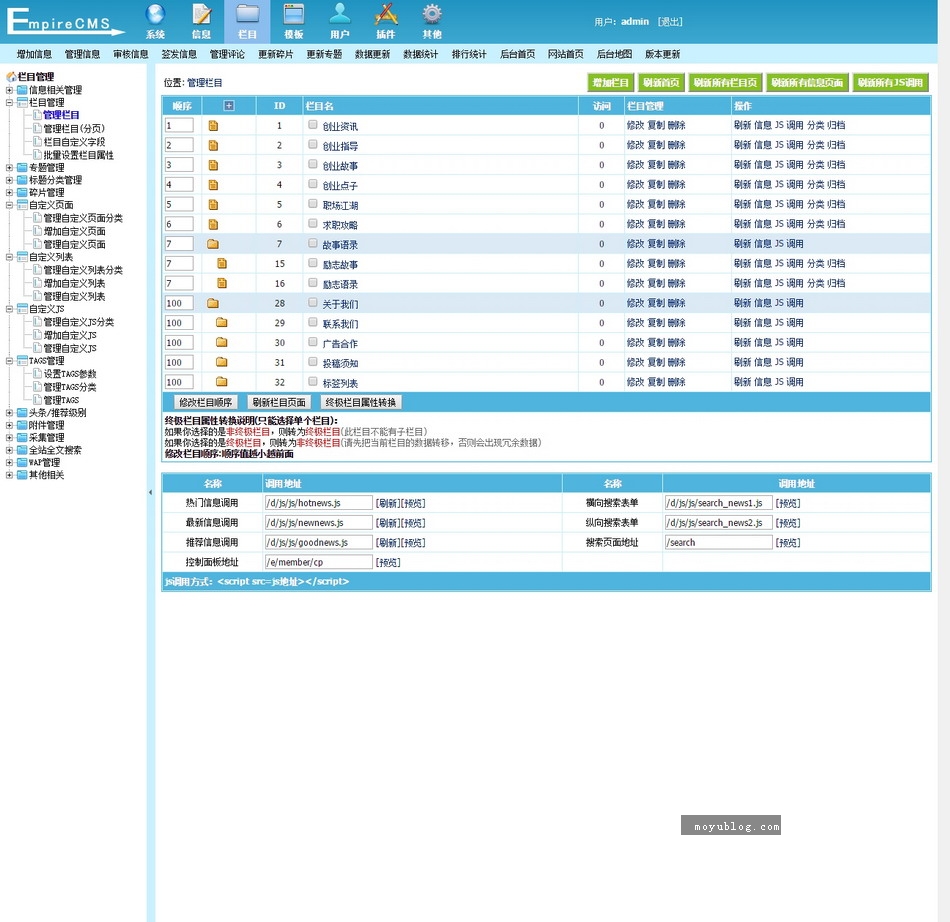Click the file icon for 励志语录 row

coord(222,284)
